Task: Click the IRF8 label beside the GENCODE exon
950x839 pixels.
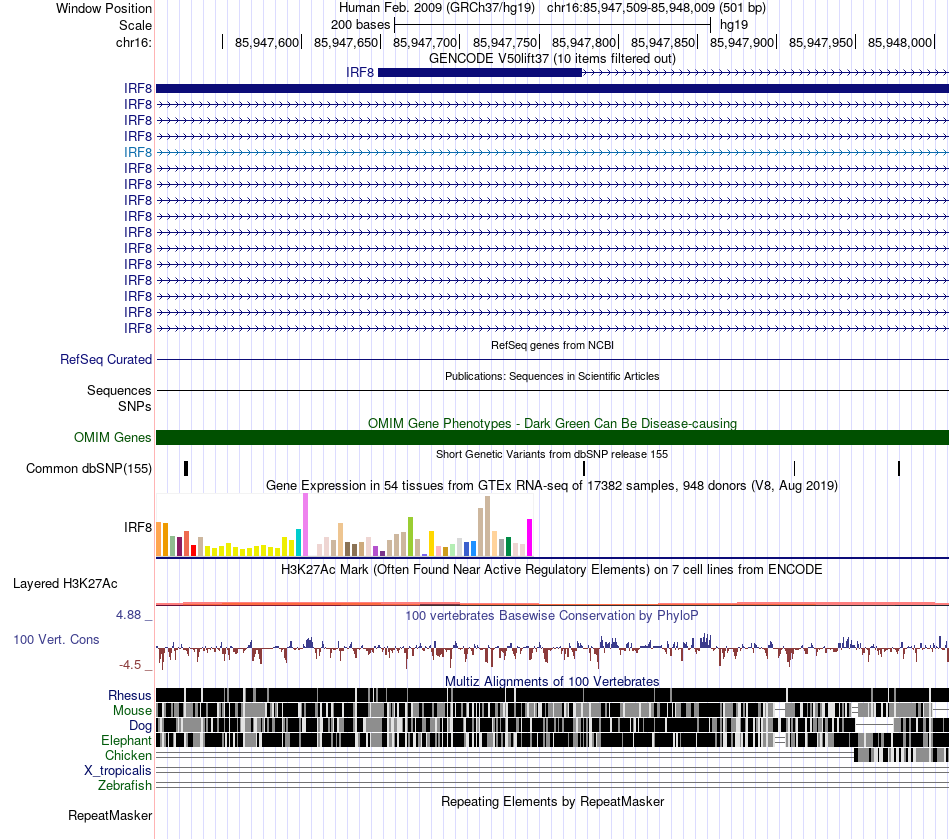Action: 360,73
